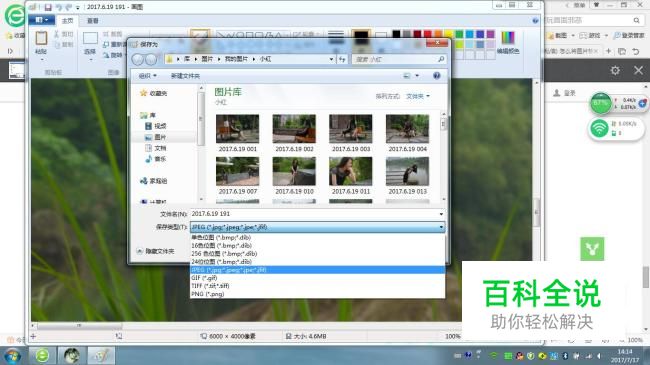Image resolution: width=650 pixels, height=365 pixels.
Task: Open the blue Paint application menu button
Action: [41, 20]
